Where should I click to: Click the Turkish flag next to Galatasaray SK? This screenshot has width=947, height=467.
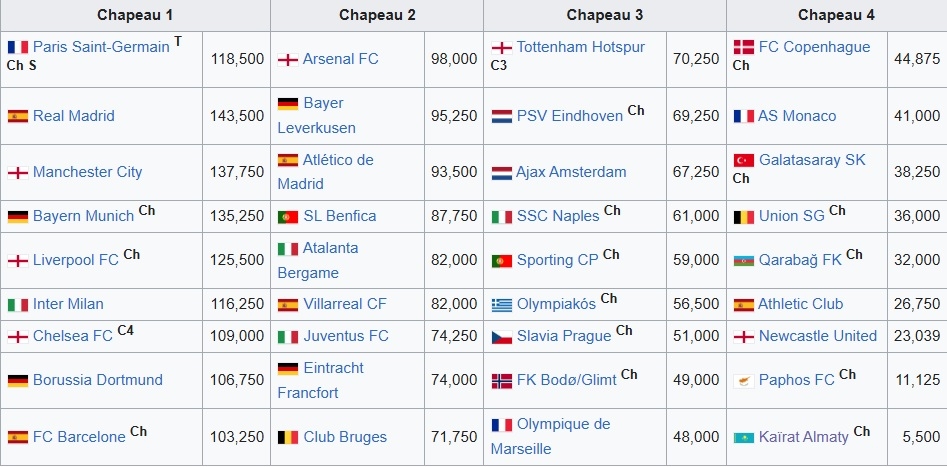click(x=744, y=161)
